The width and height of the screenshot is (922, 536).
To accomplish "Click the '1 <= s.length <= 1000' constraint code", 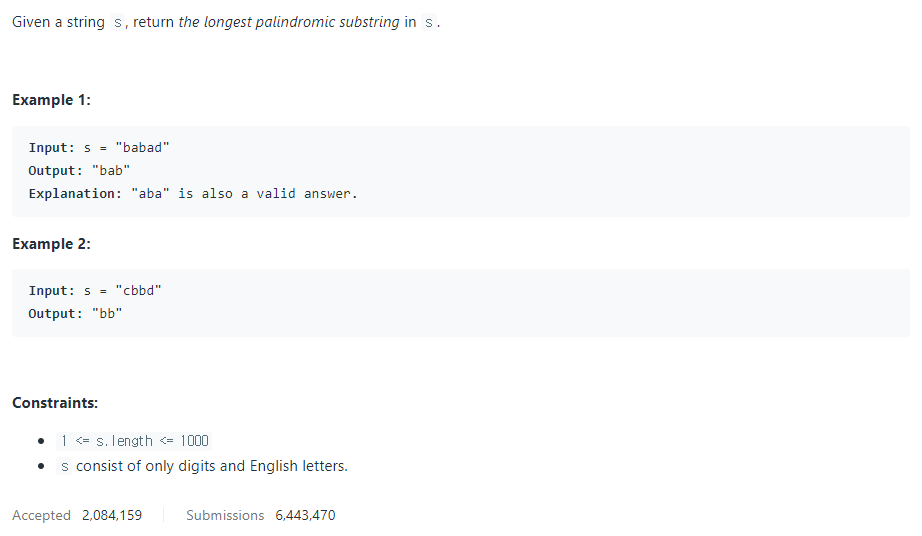I will [135, 441].
